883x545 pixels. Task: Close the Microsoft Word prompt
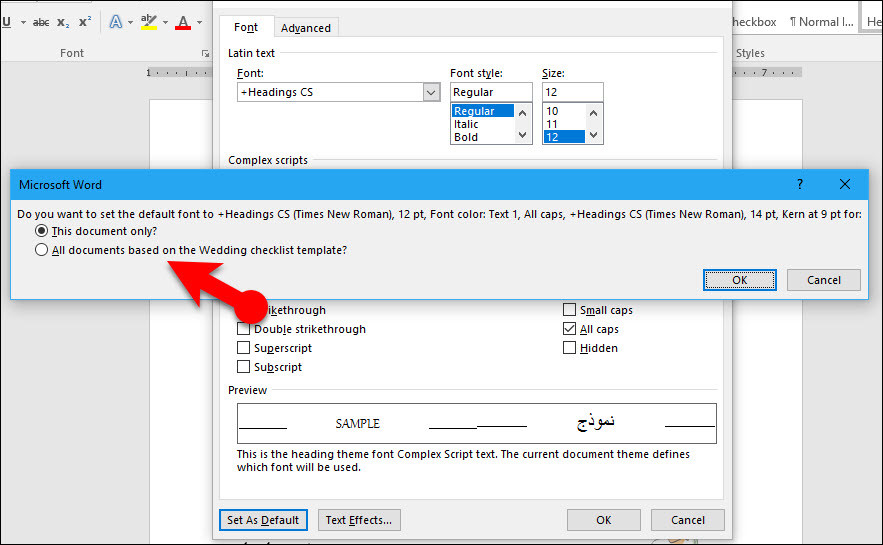point(845,184)
